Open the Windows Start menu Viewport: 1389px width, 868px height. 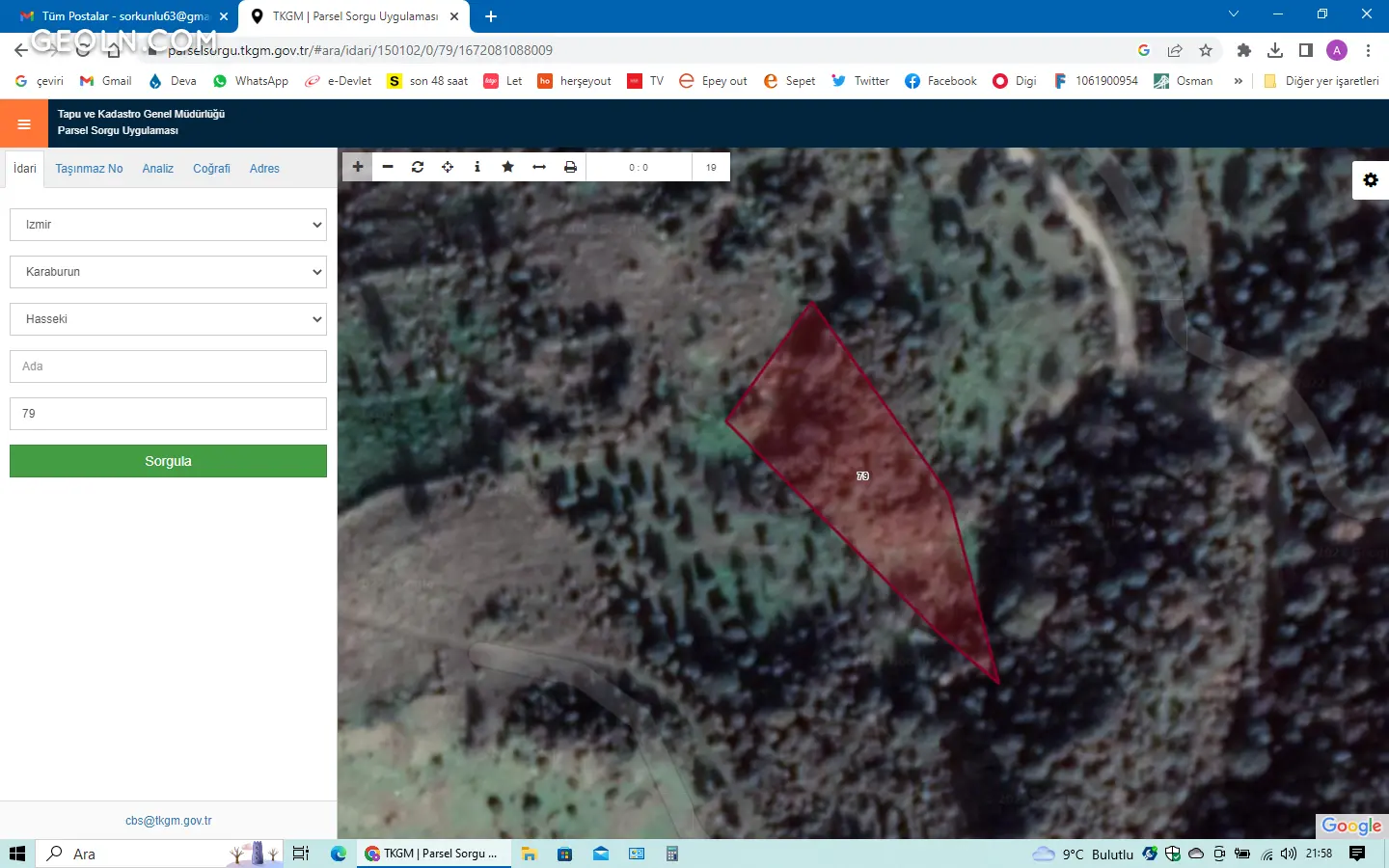point(17,854)
